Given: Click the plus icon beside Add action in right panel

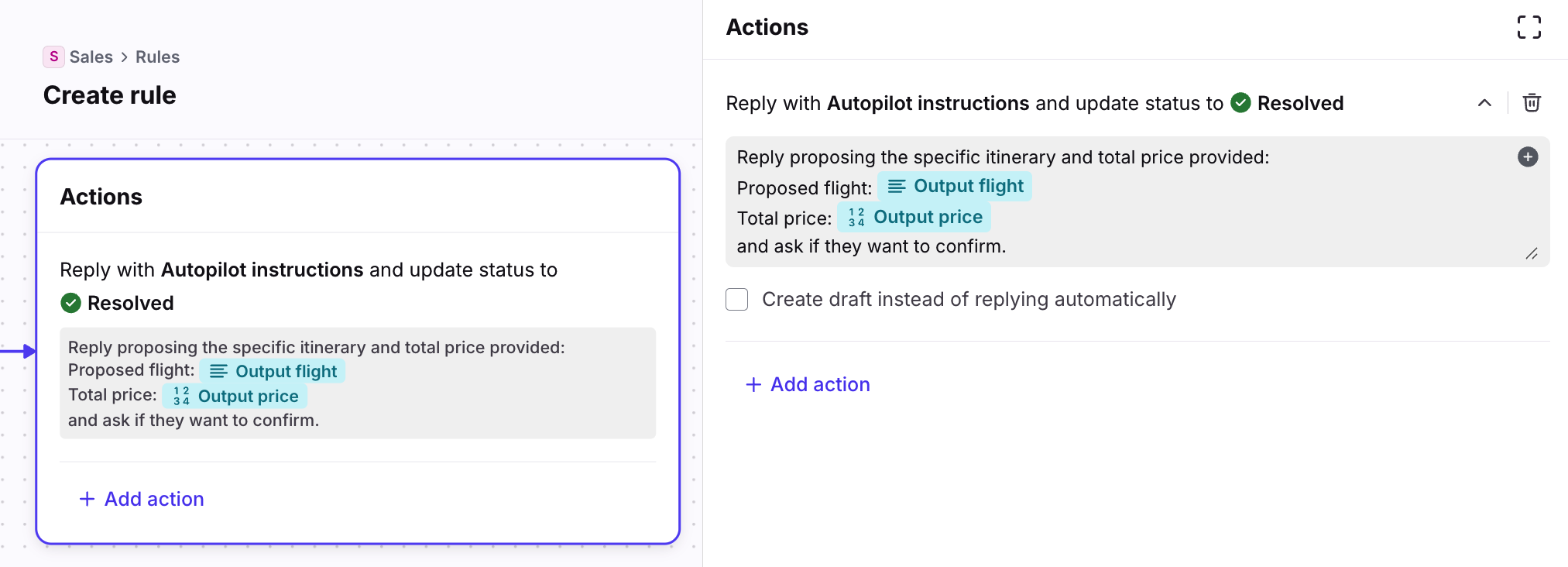Looking at the screenshot, I should pos(753,385).
